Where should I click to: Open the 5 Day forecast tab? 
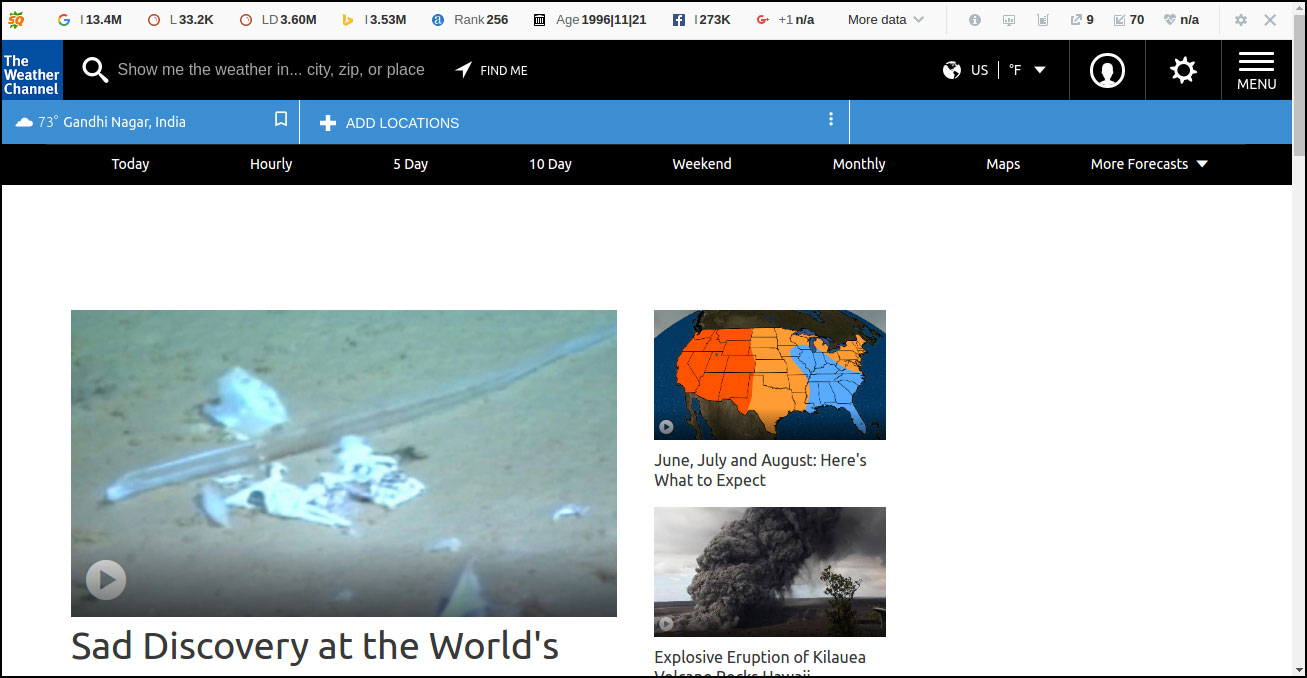[x=410, y=164]
